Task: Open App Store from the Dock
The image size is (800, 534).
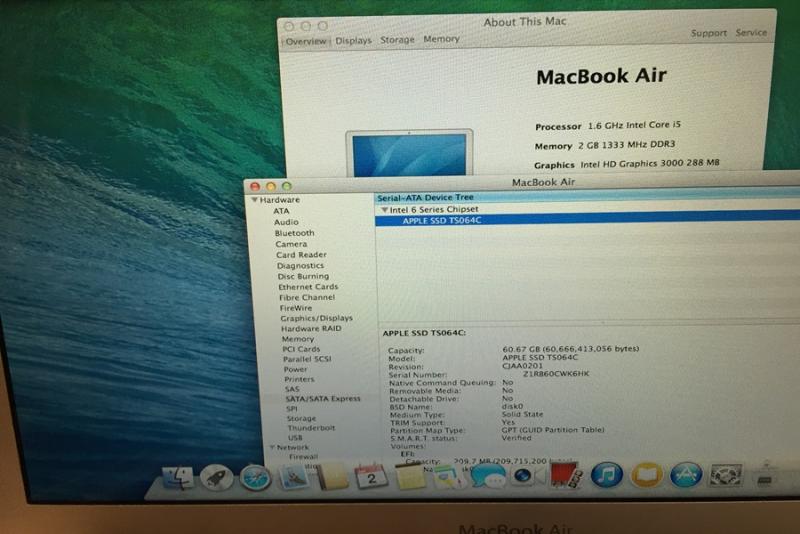Action: pyautogui.click(x=686, y=474)
